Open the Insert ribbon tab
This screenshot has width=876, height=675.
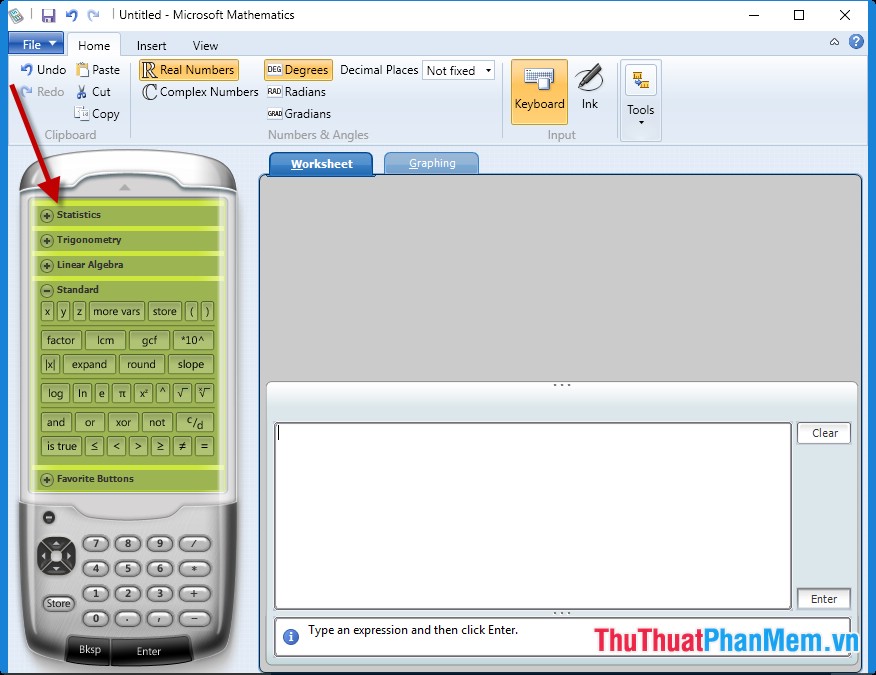(x=151, y=45)
